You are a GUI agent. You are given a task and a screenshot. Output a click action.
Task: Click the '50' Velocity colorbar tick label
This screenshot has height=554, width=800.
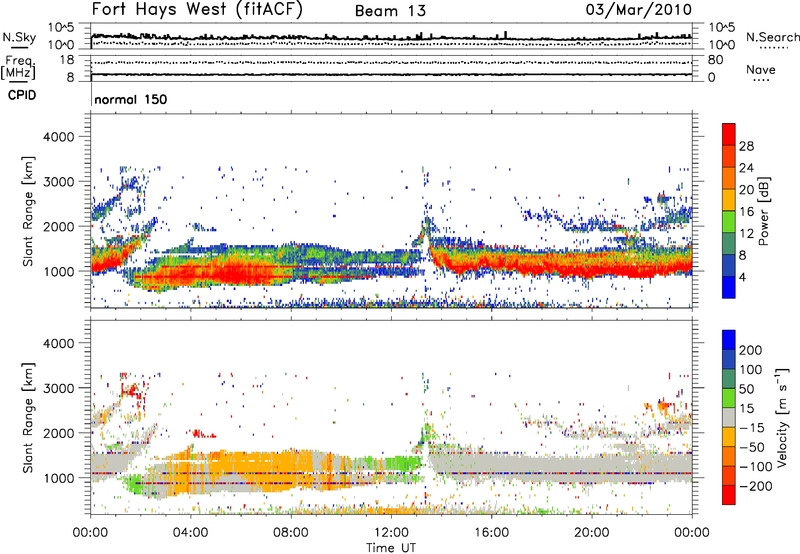click(746, 389)
